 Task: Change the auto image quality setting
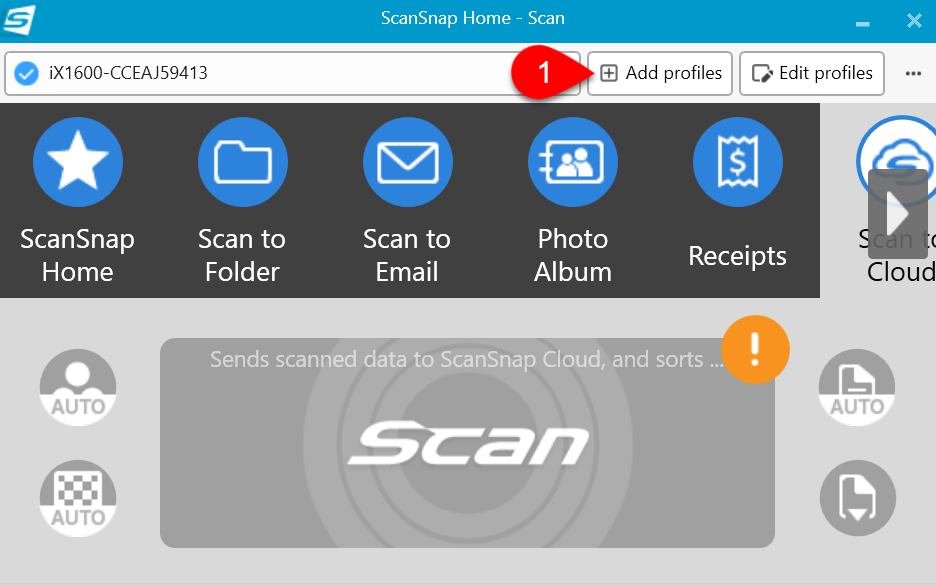(78, 498)
